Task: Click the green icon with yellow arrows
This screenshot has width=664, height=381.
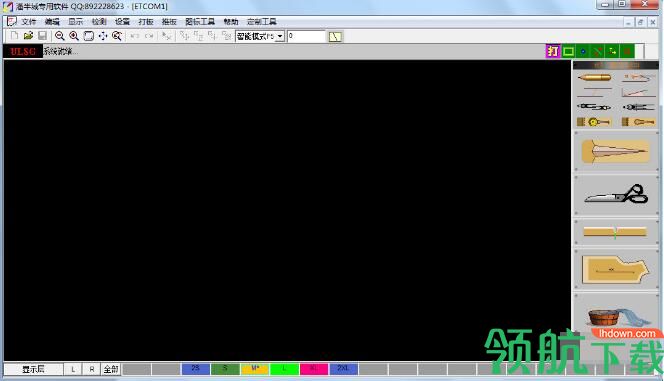Action: 612,52
